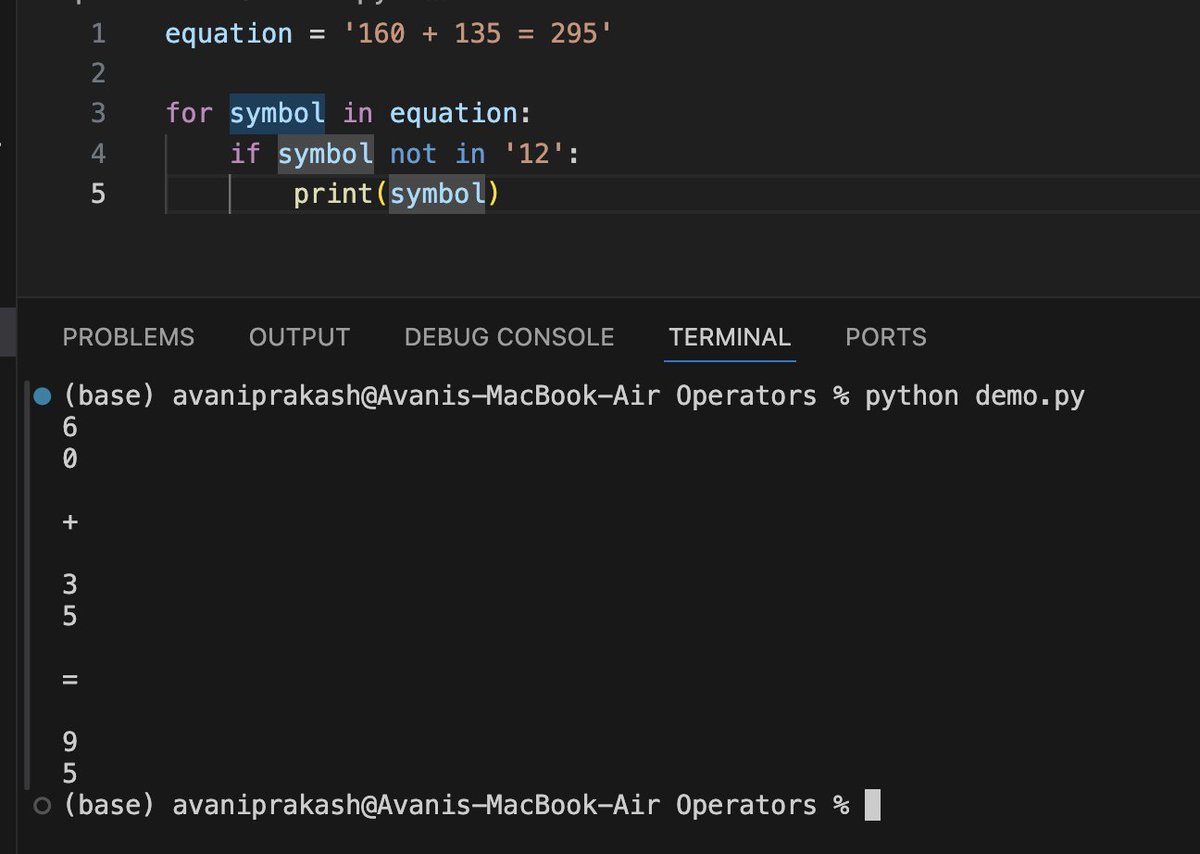The image size is (1200, 854).
Task: Click the string '160 + 135 = 295'
Action: 477,33
